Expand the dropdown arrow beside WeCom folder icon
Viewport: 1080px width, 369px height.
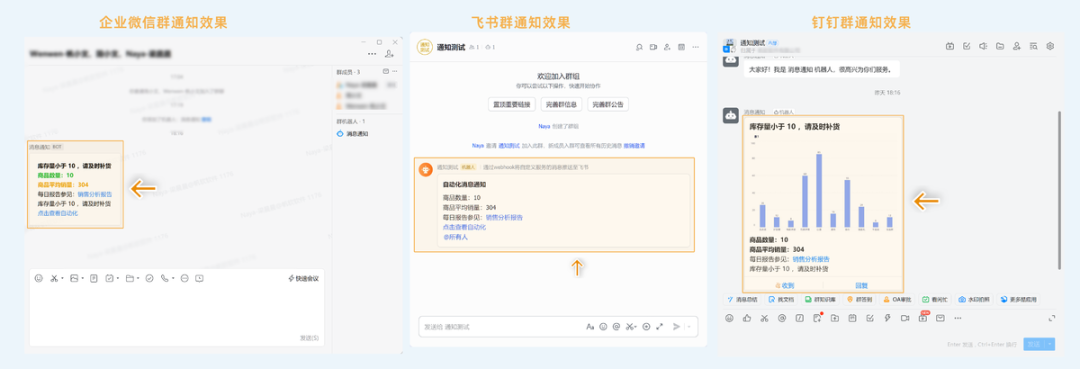pos(138,279)
